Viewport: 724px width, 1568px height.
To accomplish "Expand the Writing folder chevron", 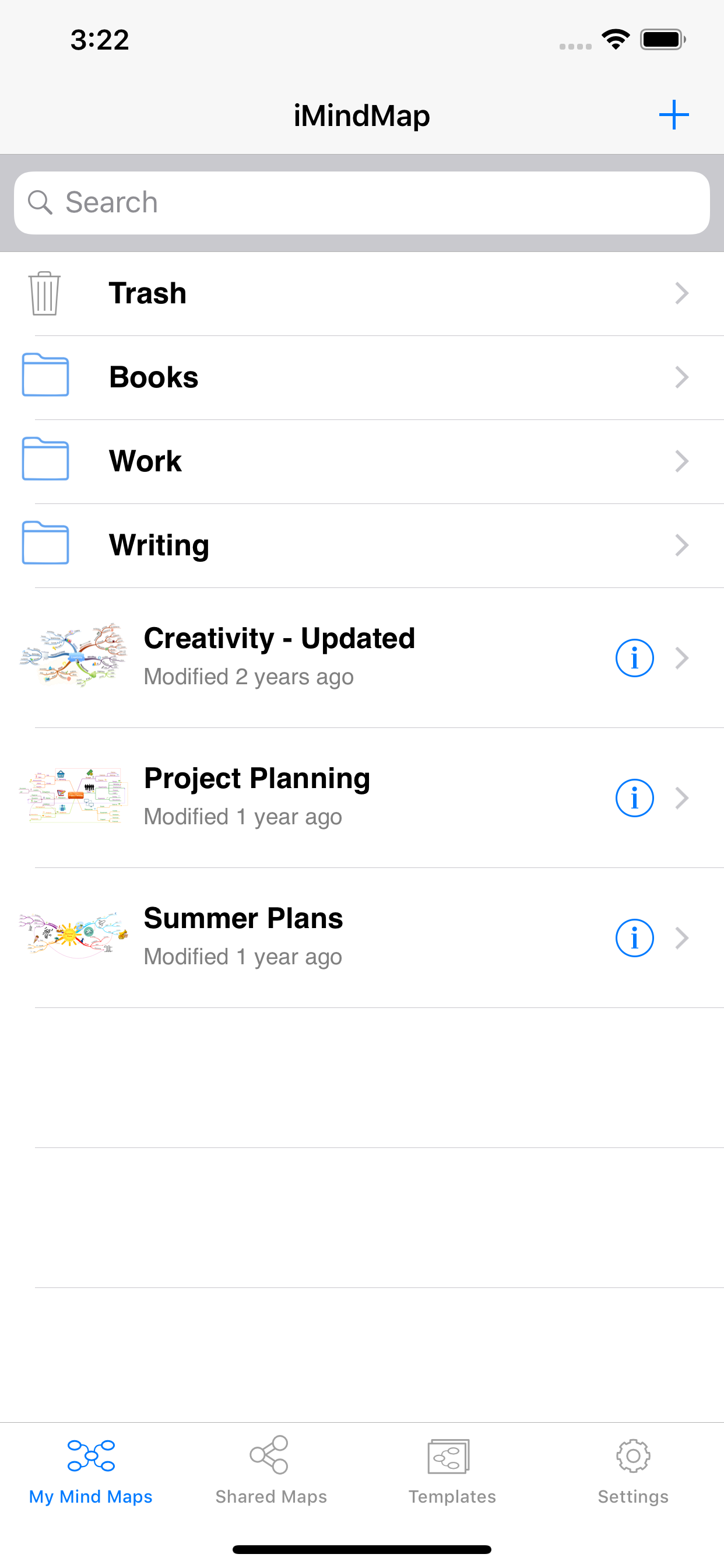I will 681,545.
